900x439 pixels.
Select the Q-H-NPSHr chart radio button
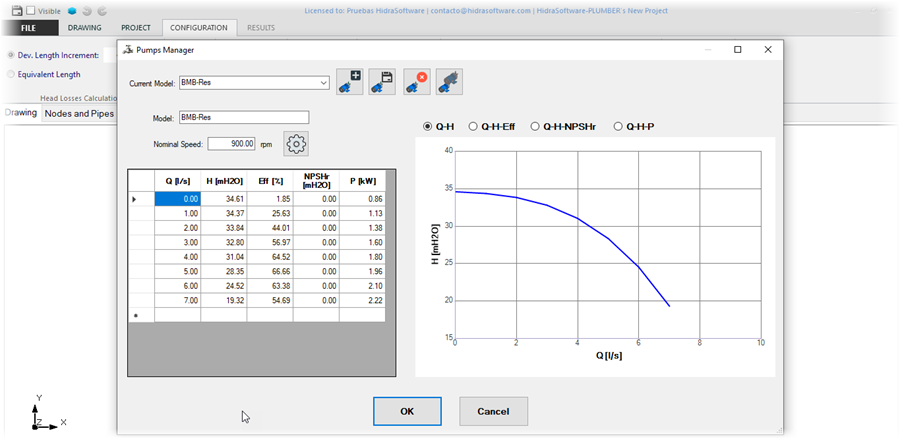pos(535,127)
